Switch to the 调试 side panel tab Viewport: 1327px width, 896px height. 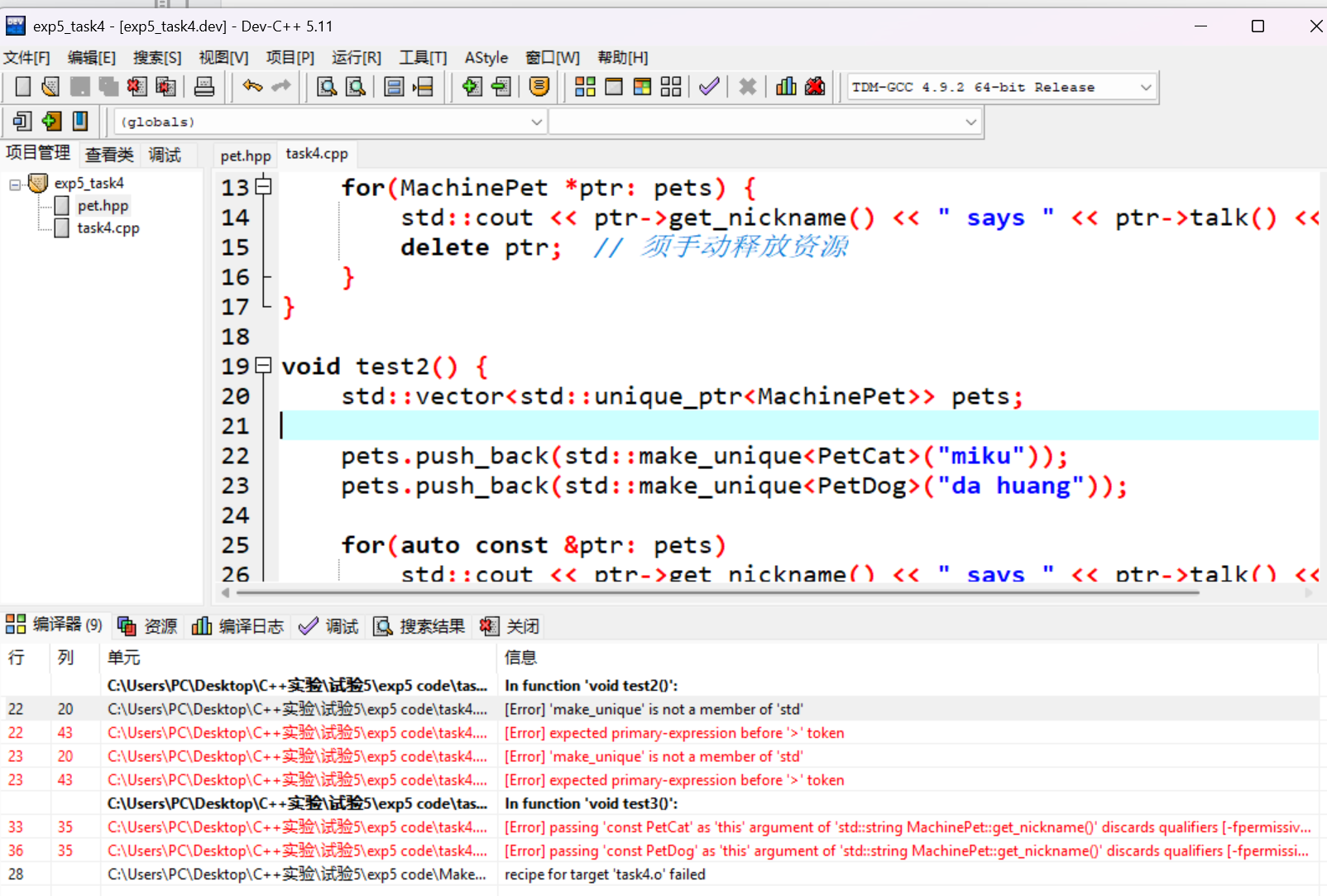pyautogui.click(x=165, y=155)
